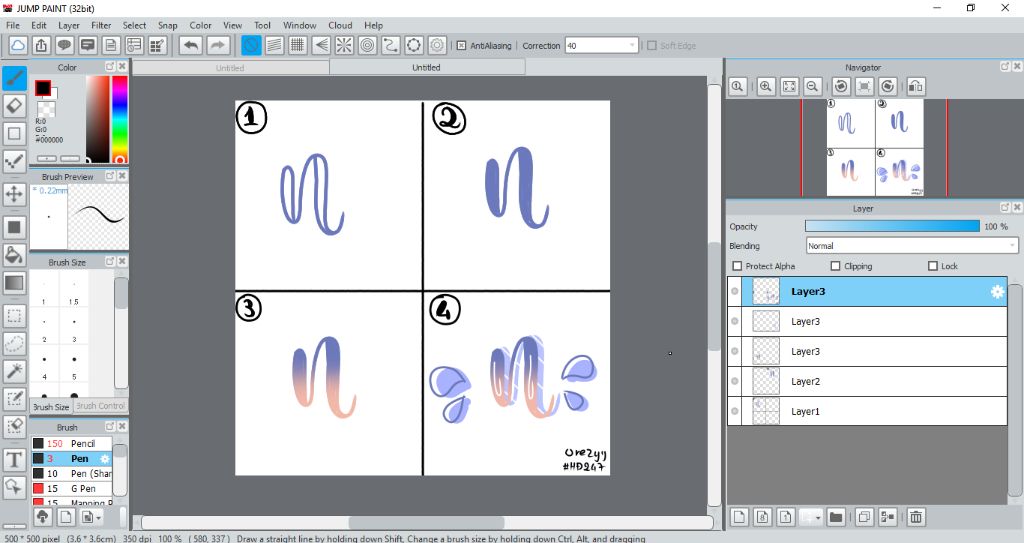1024x543 pixels.
Task: Click the rainbow hue bar
Action: pos(120,119)
